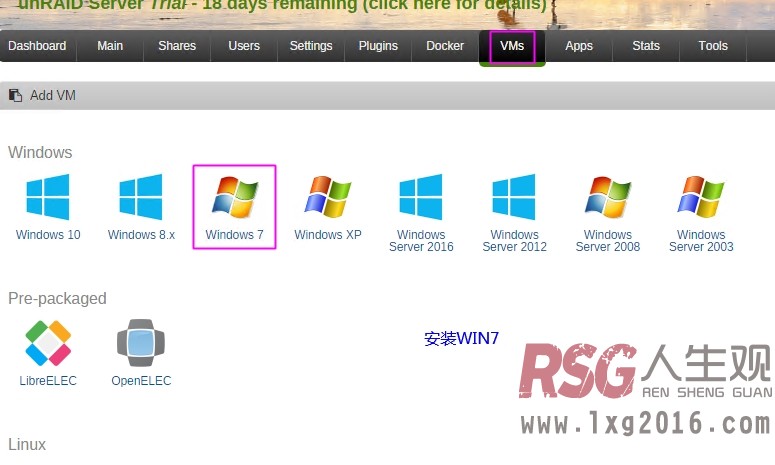Click the Pre-packaged section heading
Viewport: 775px width, 465px height.
(x=57, y=298)
